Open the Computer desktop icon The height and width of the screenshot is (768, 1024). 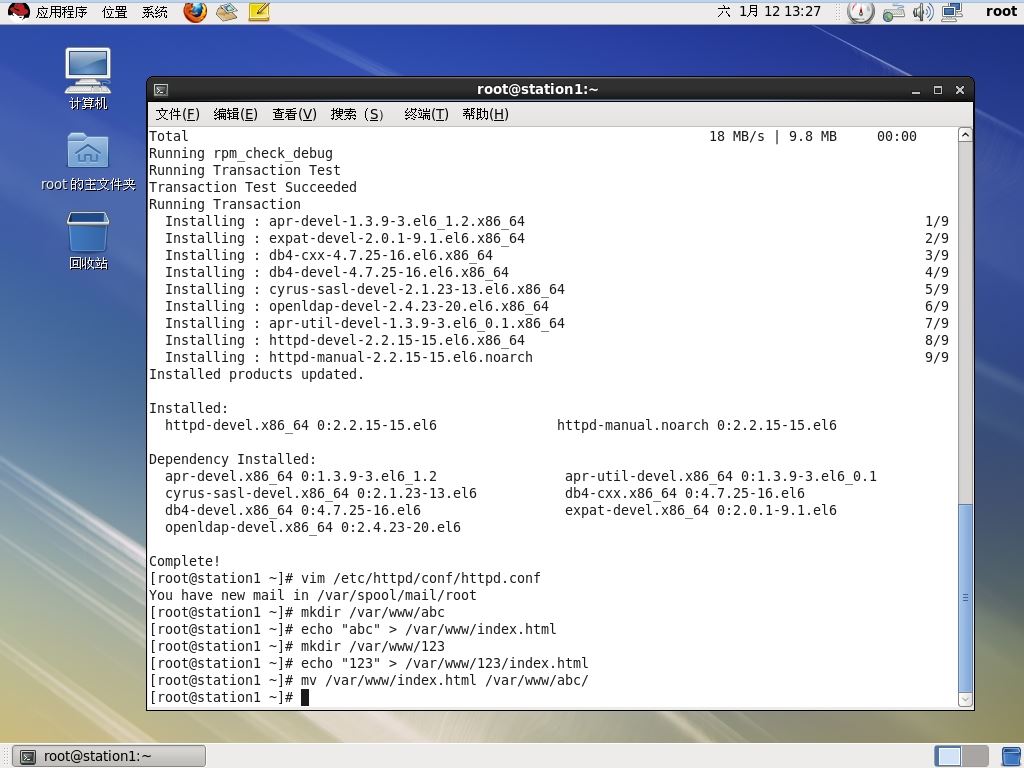pyautogui.click(x=88, y=79)
